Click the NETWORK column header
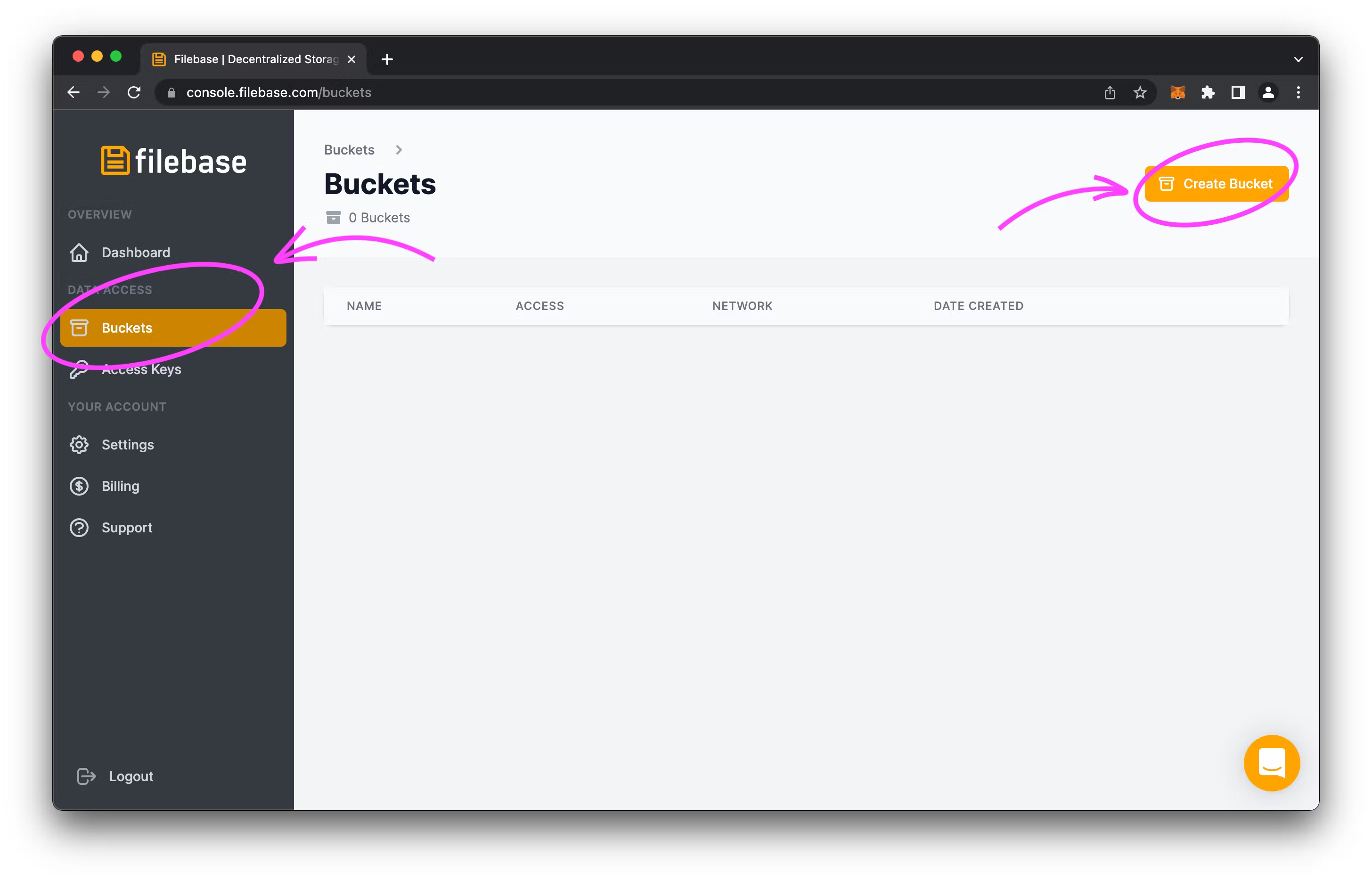The image size is (1372, 880). (x=742, y=305)
